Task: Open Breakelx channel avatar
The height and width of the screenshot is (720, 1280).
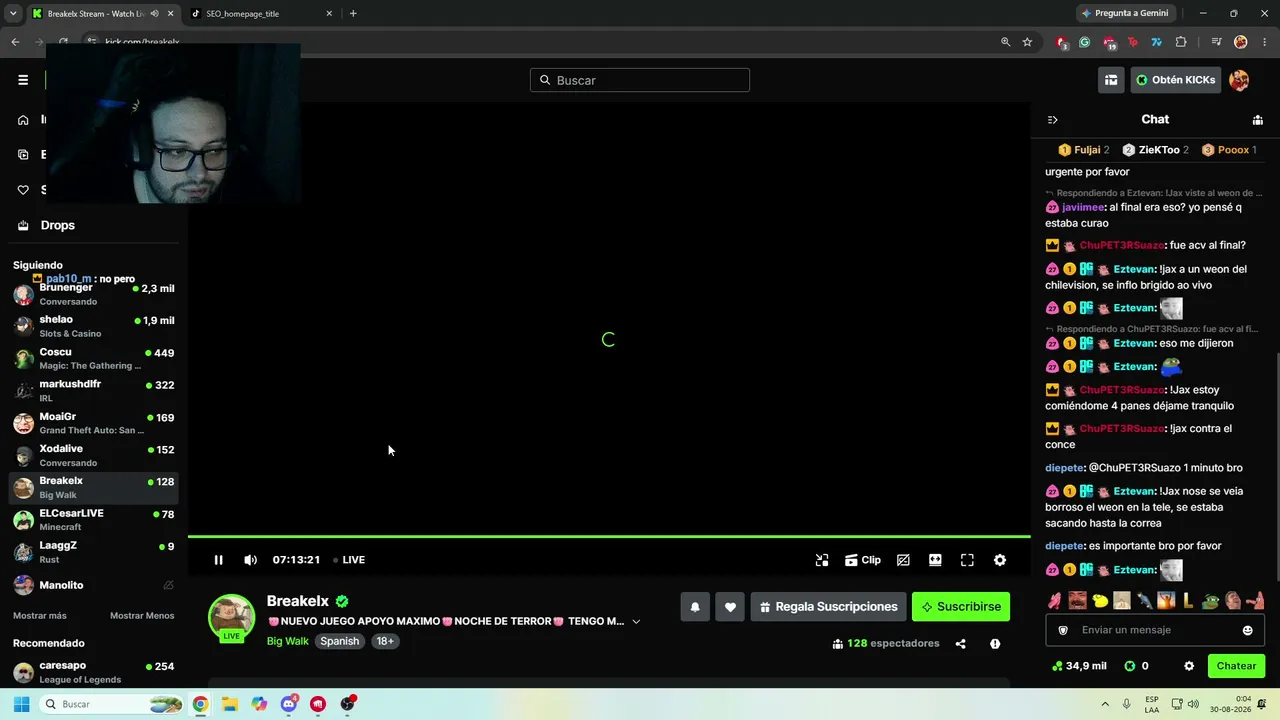Action: click(x=232, y=618)
